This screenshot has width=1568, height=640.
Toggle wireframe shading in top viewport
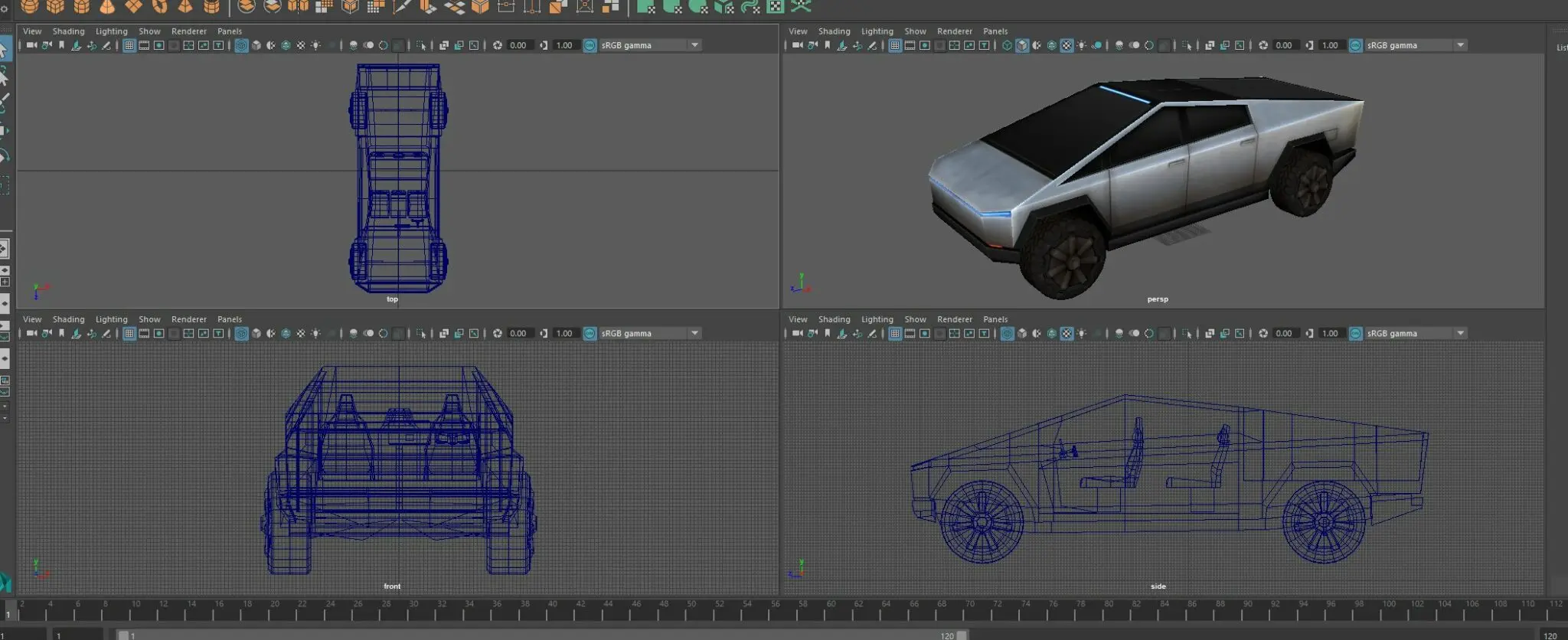(241, 45)
